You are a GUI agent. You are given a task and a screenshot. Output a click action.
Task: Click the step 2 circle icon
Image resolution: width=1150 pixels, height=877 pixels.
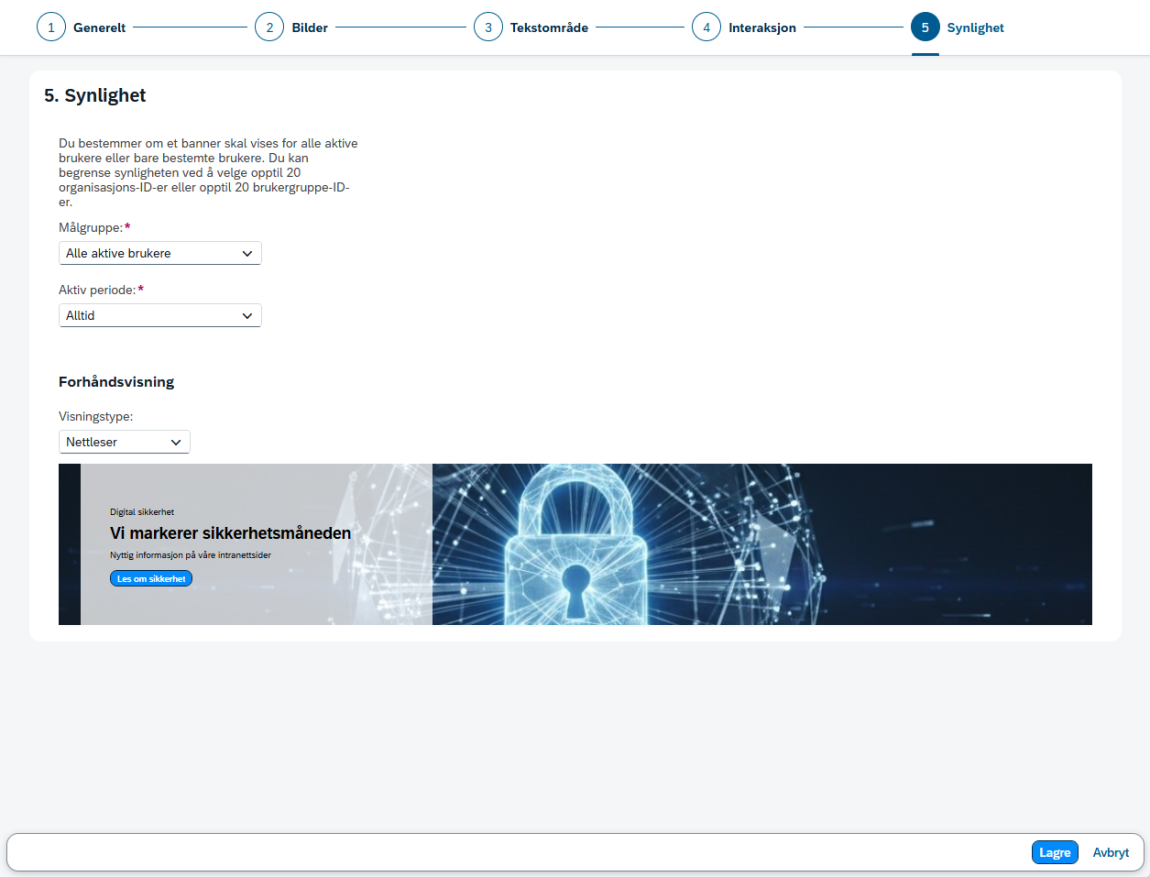coord(269,27)
